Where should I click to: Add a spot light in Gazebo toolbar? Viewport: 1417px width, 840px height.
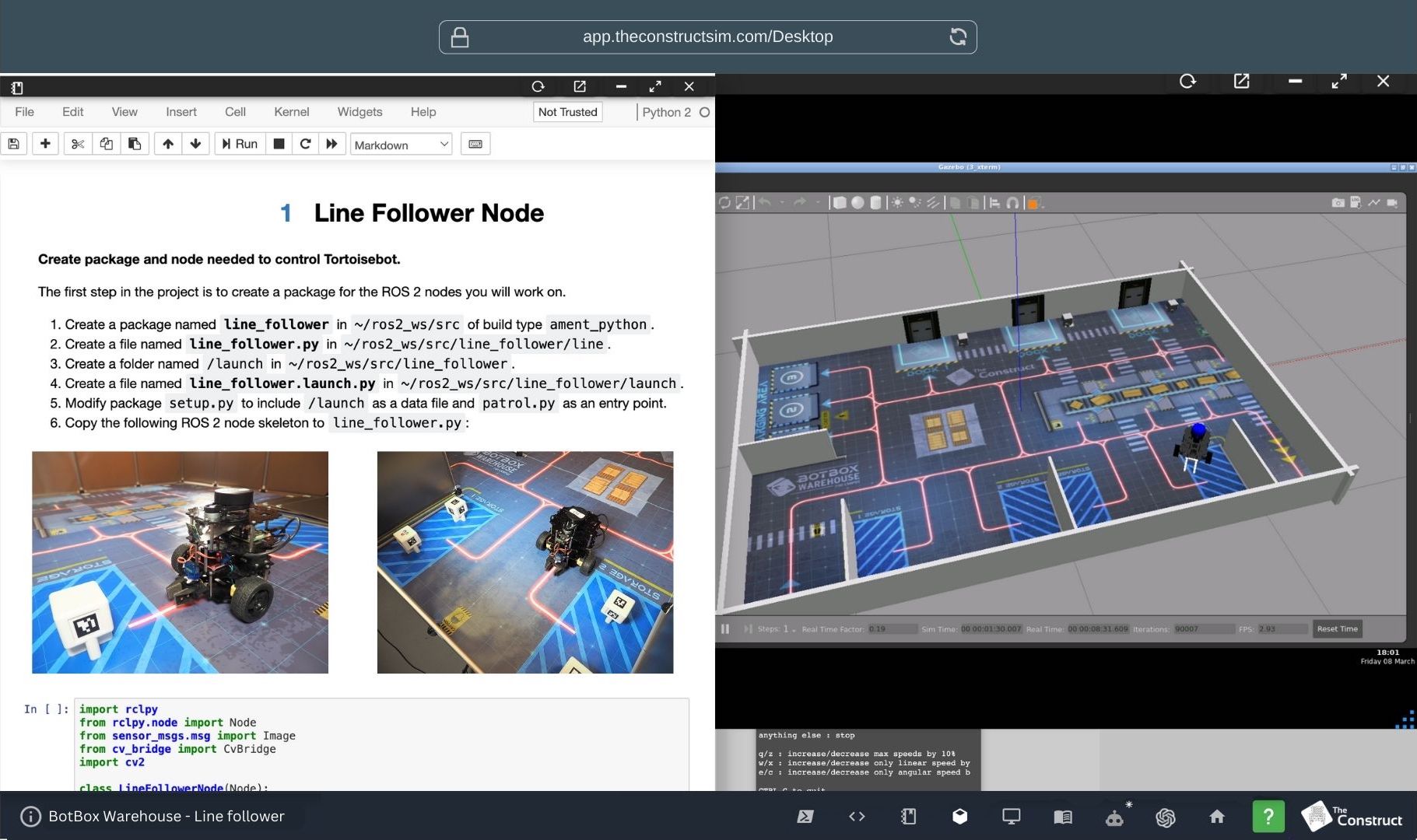915,203
